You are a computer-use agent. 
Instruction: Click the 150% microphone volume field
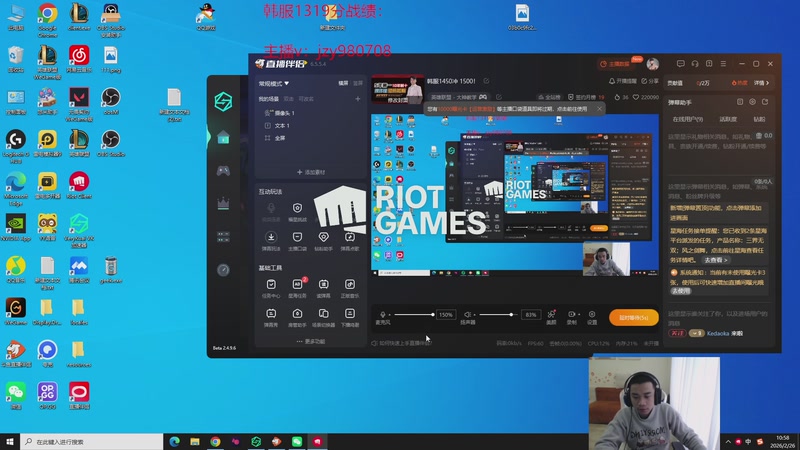coord(446,315)
